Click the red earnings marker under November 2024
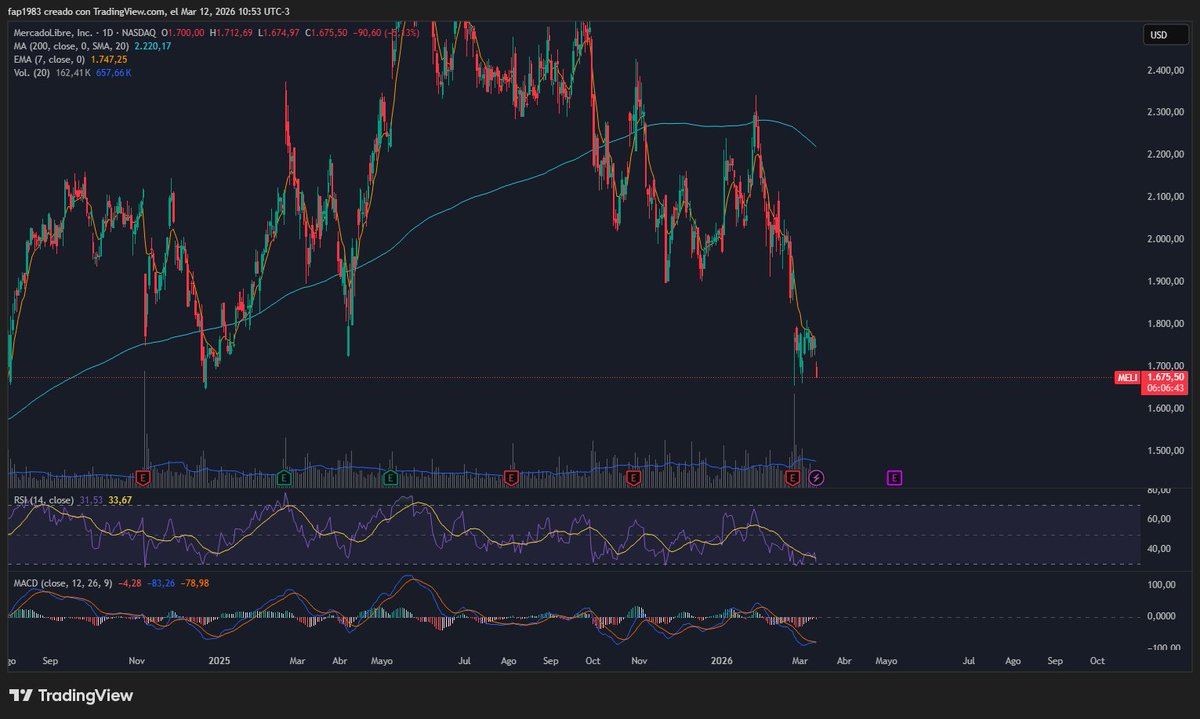The width and height of the screenshot is (1200, 719). [143, 478]
